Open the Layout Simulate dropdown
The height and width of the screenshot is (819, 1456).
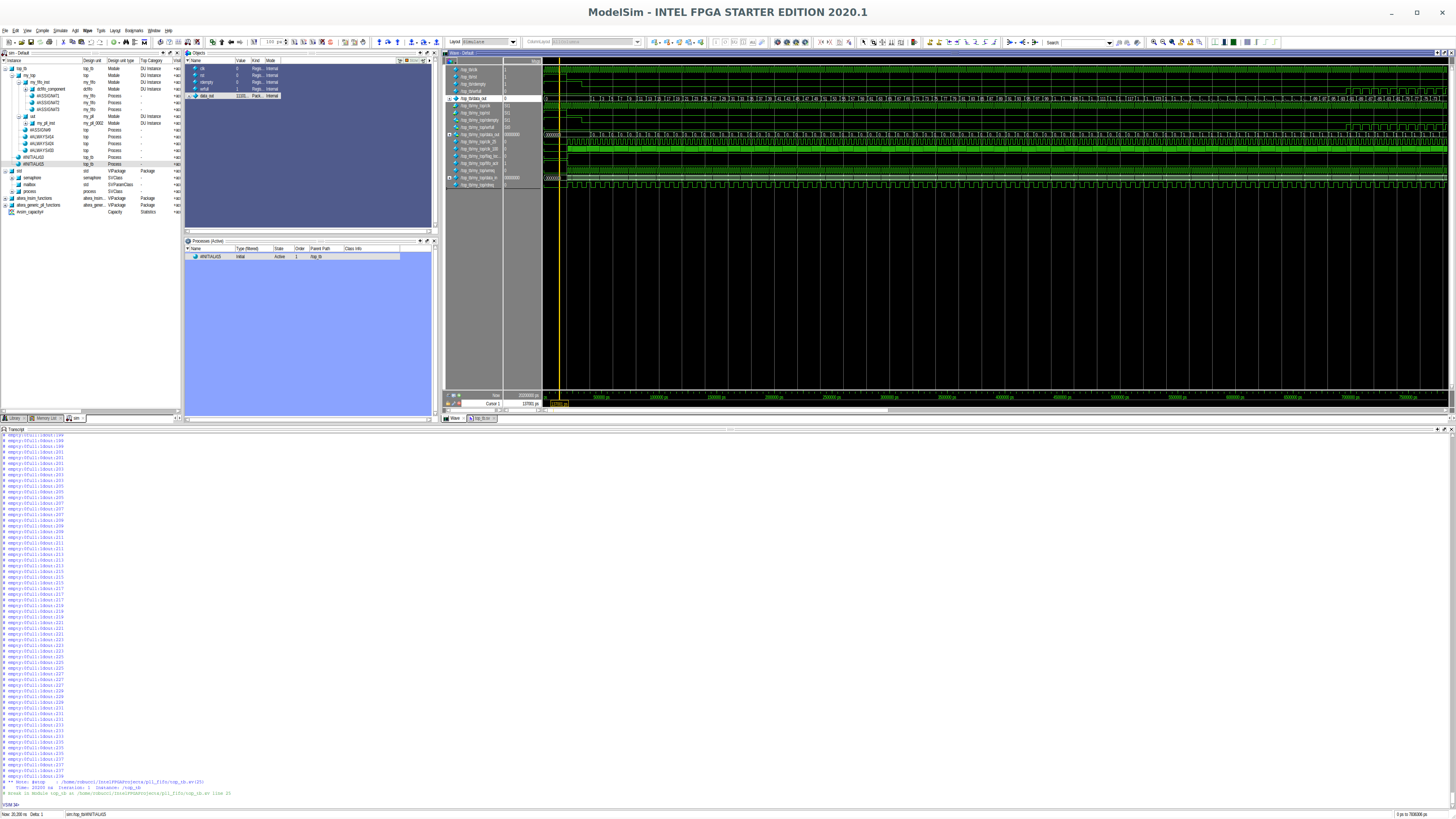[x=513, y=42]
